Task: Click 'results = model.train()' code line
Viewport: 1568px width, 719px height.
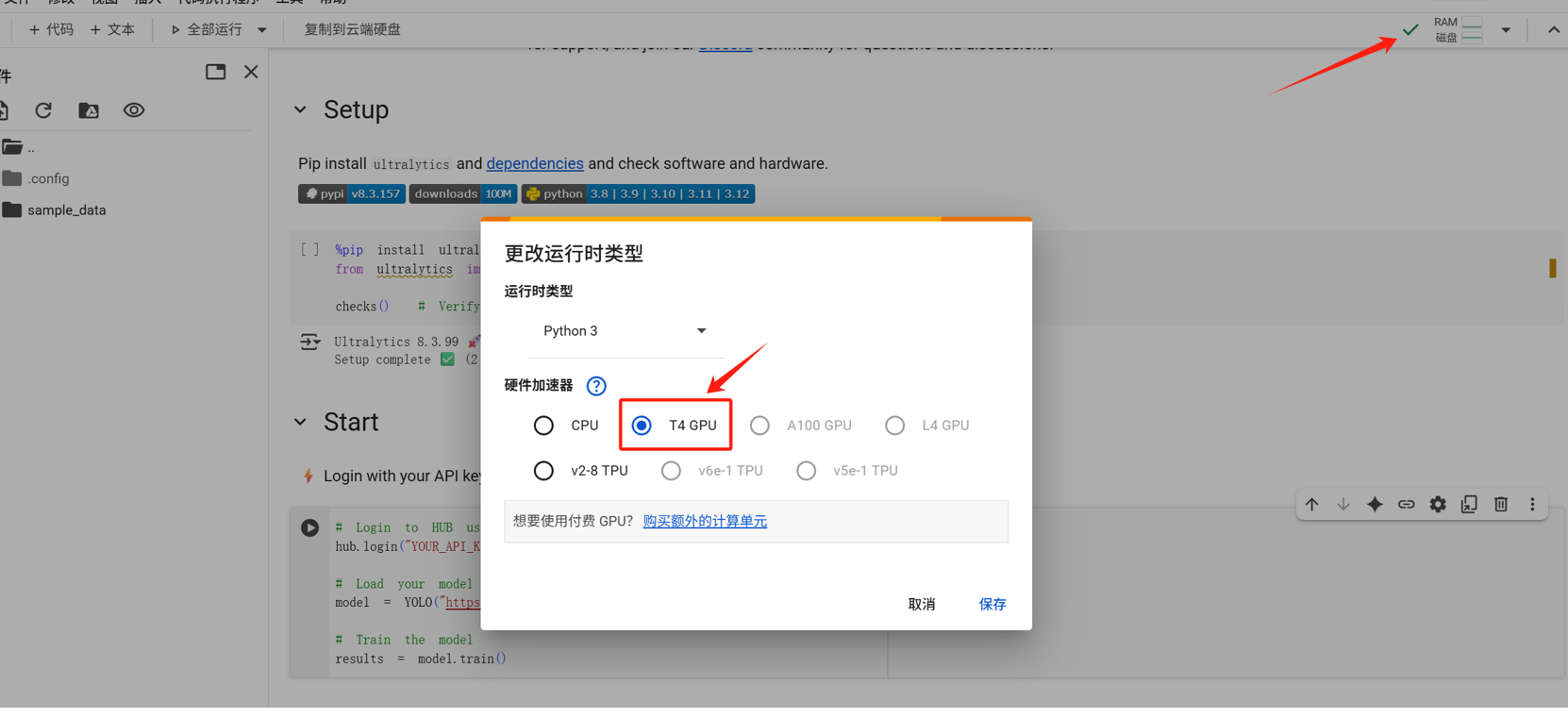Action: [421, 659]
